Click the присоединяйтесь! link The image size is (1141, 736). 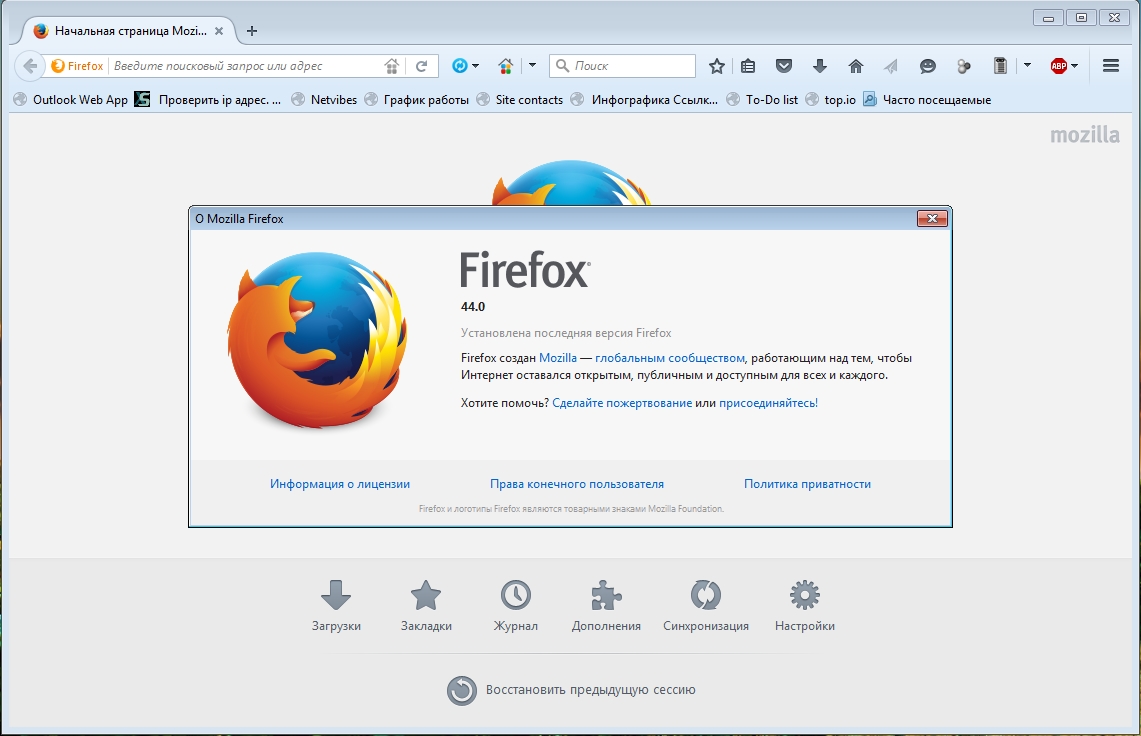[x=768, y=403]
